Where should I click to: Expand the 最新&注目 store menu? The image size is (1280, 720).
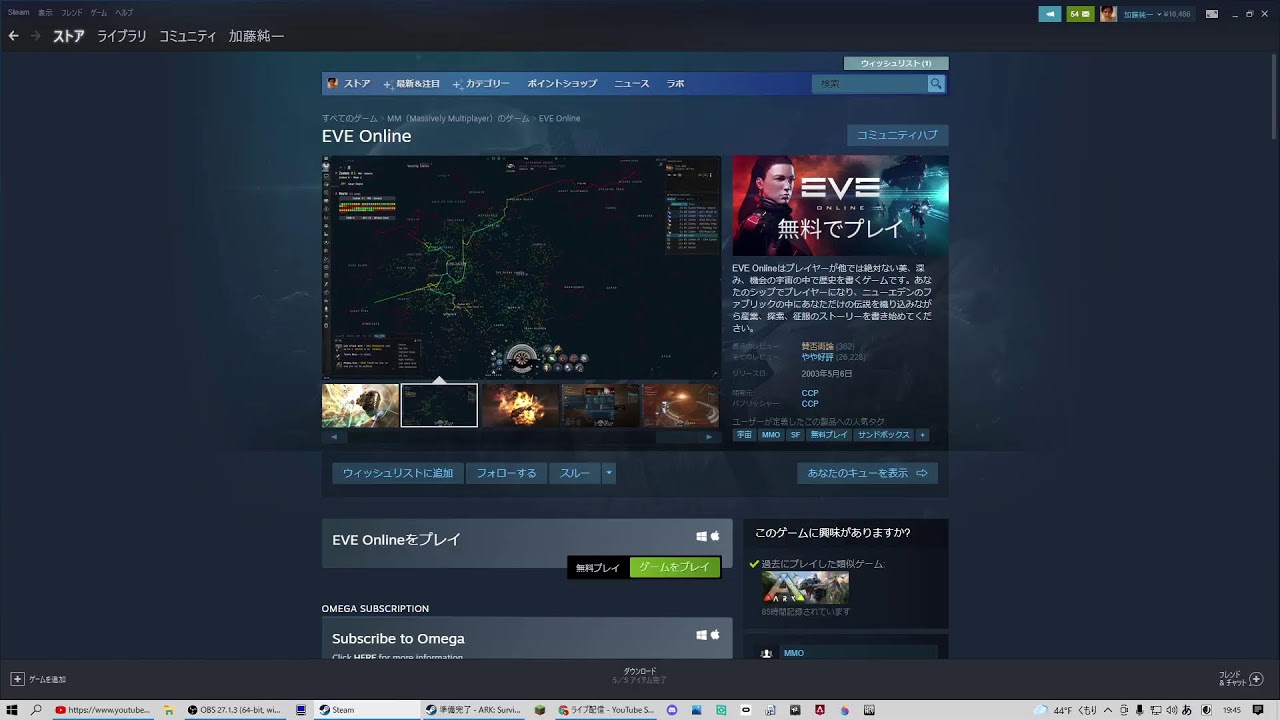click(411, 84)
